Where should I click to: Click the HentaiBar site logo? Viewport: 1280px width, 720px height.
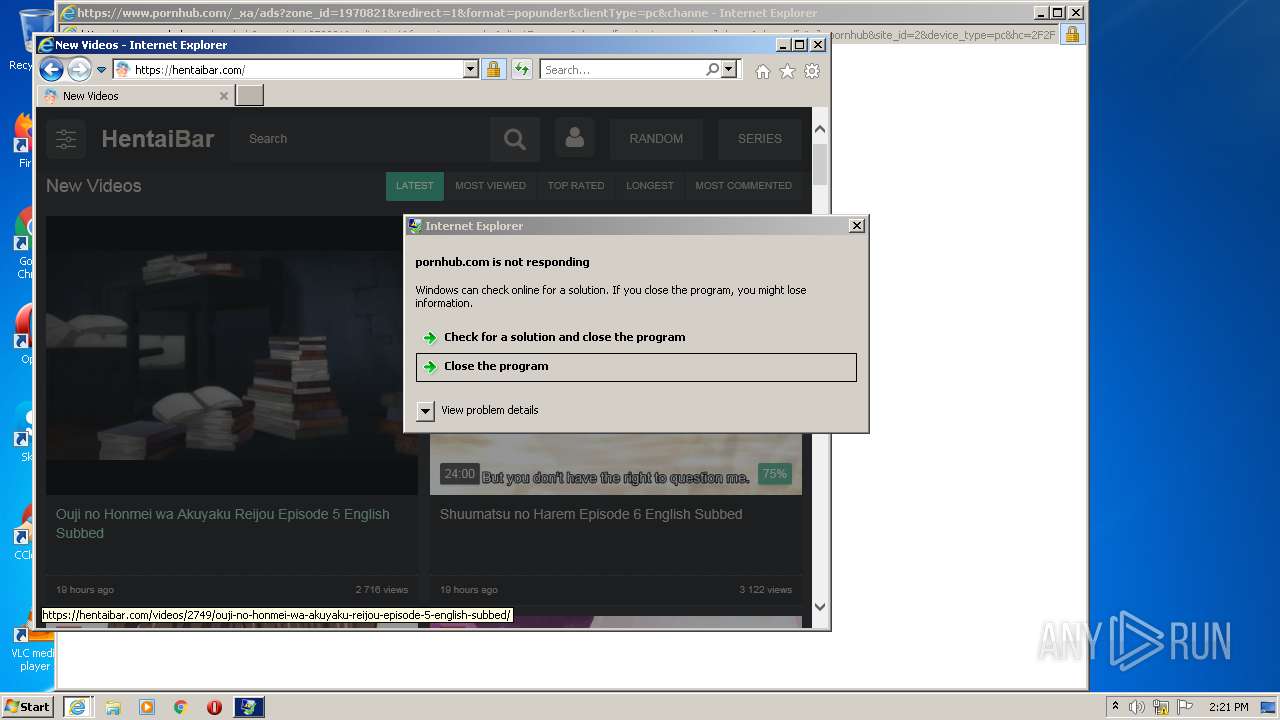click(x=158, y=139)
